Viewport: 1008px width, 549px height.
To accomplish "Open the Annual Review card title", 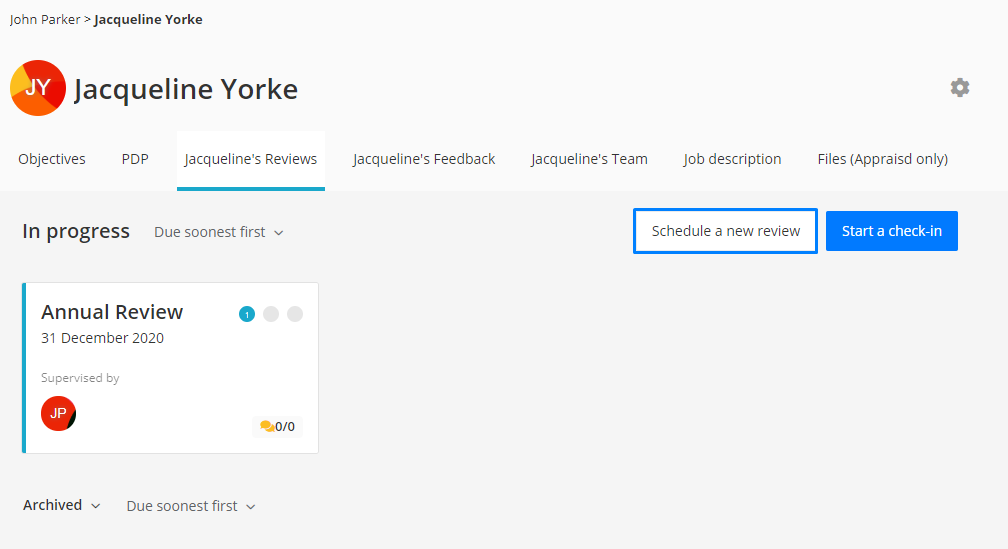I will [x=112, y=312].
